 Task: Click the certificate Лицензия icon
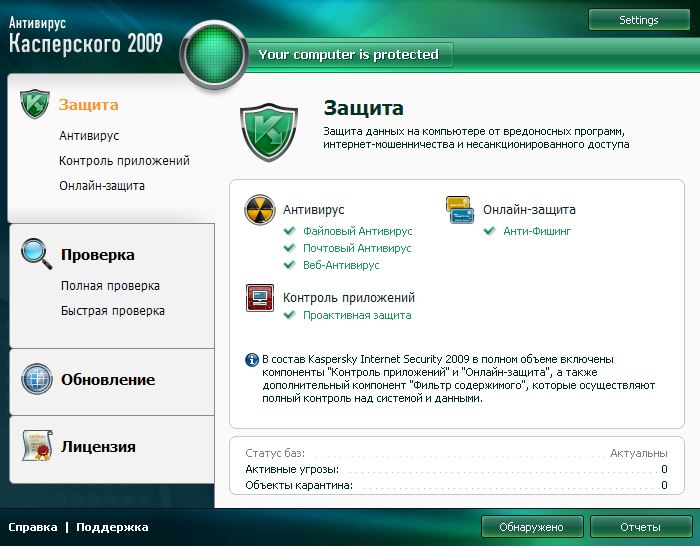(x=38, y=446)
